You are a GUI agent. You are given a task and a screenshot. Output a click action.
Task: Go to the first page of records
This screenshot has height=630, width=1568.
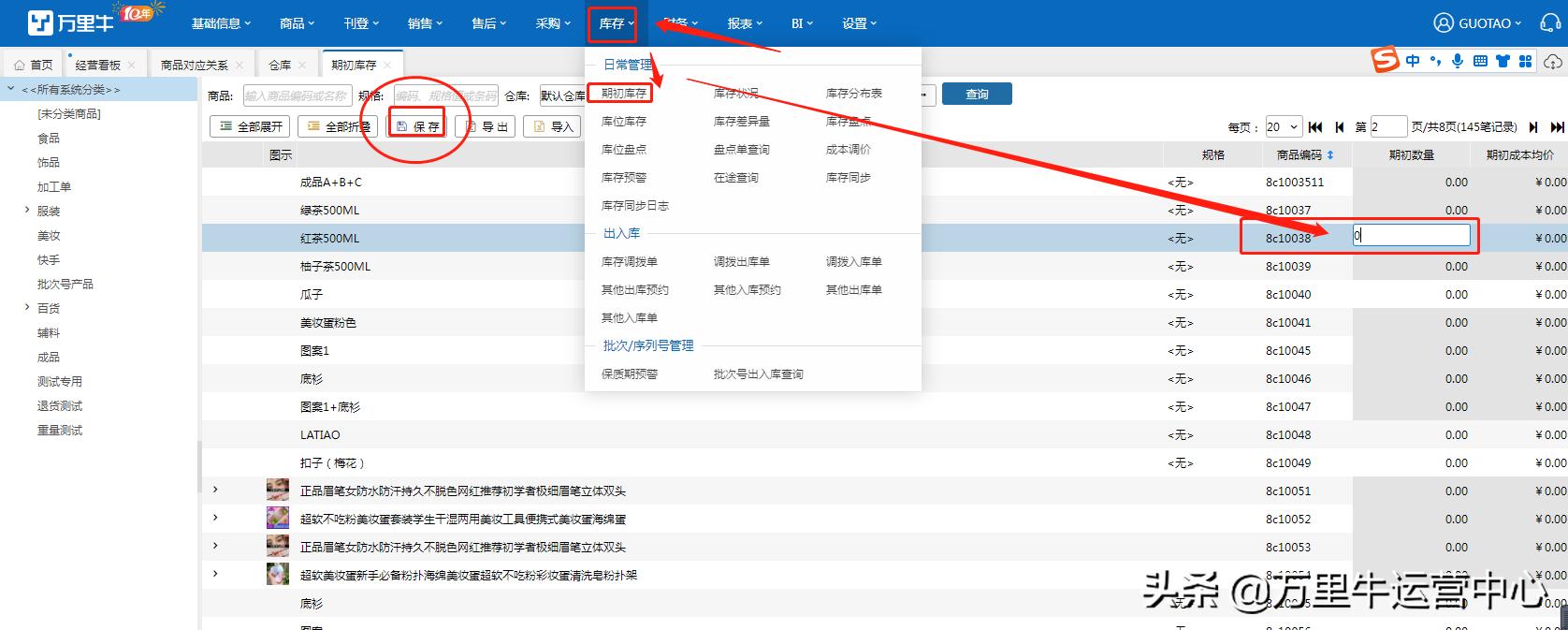point(1315,127)
